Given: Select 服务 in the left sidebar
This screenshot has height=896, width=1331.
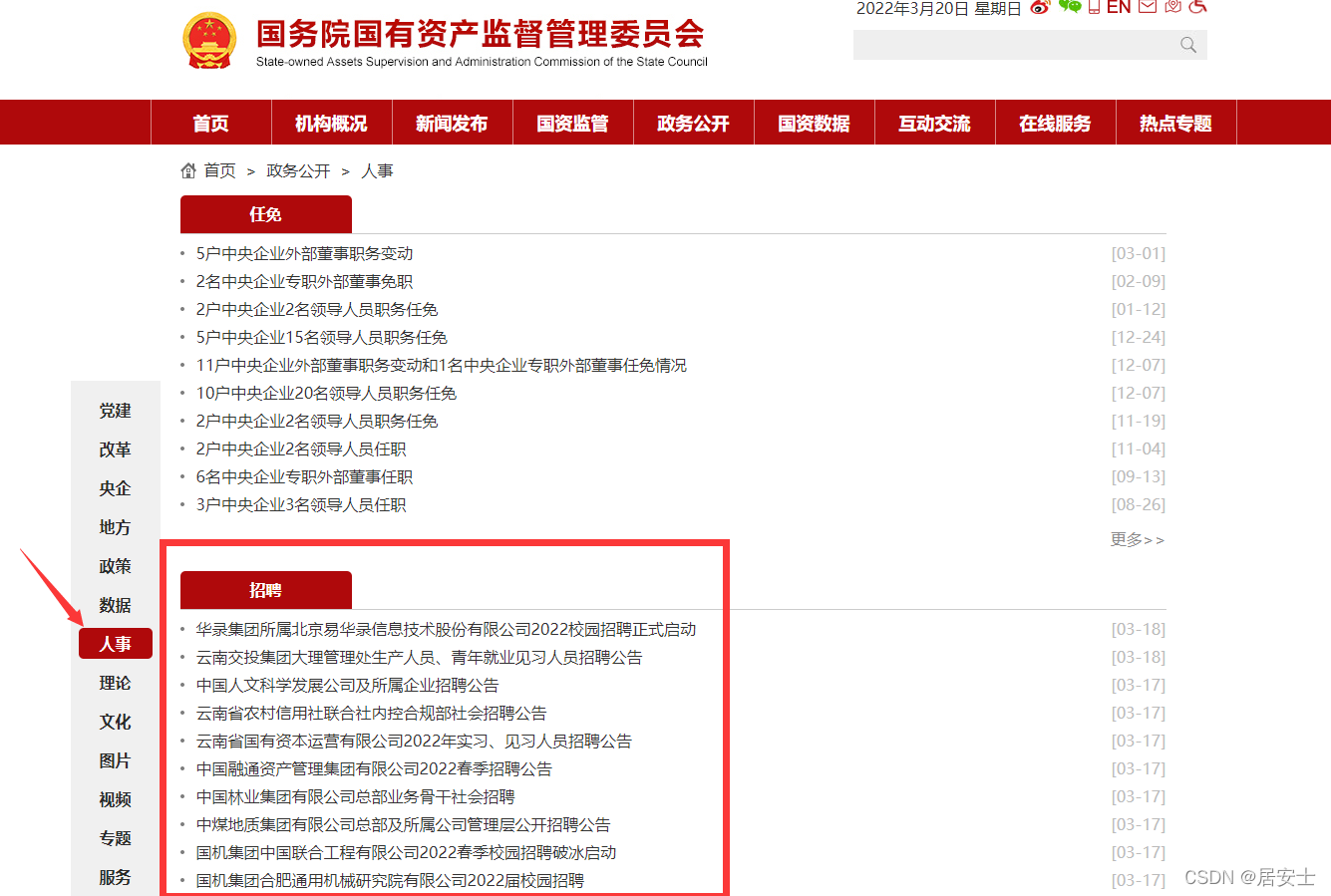Looking at the screenshot, I should pyautogui.click(x=115, y=877).
